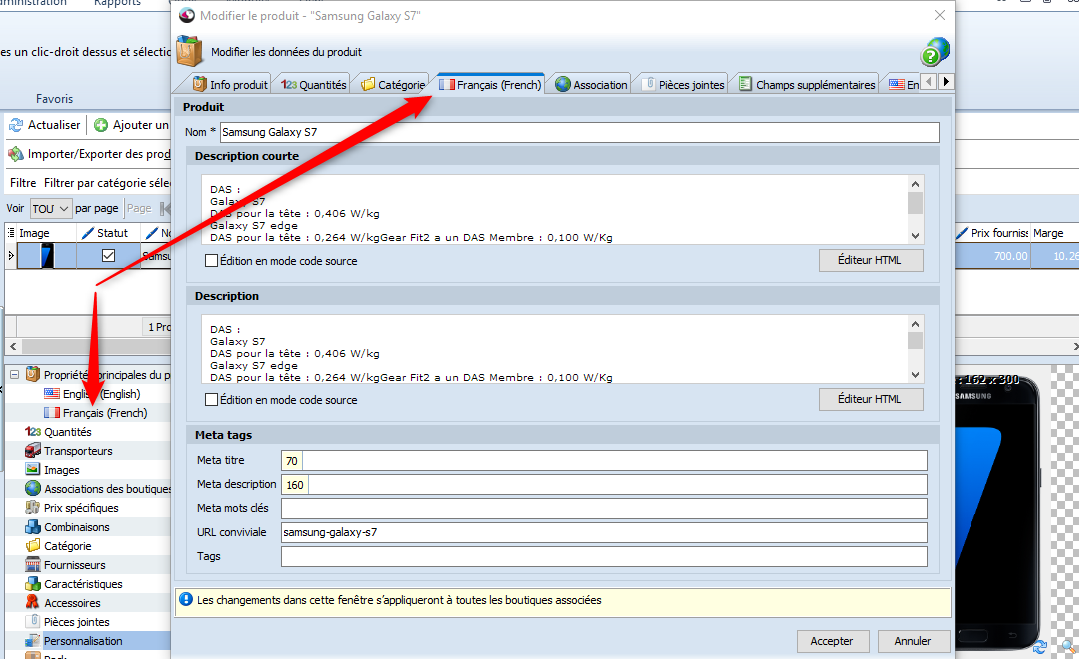Screen dimensions: 1079x659
Task: Switch to the Association tab
Action: point(592,85)
